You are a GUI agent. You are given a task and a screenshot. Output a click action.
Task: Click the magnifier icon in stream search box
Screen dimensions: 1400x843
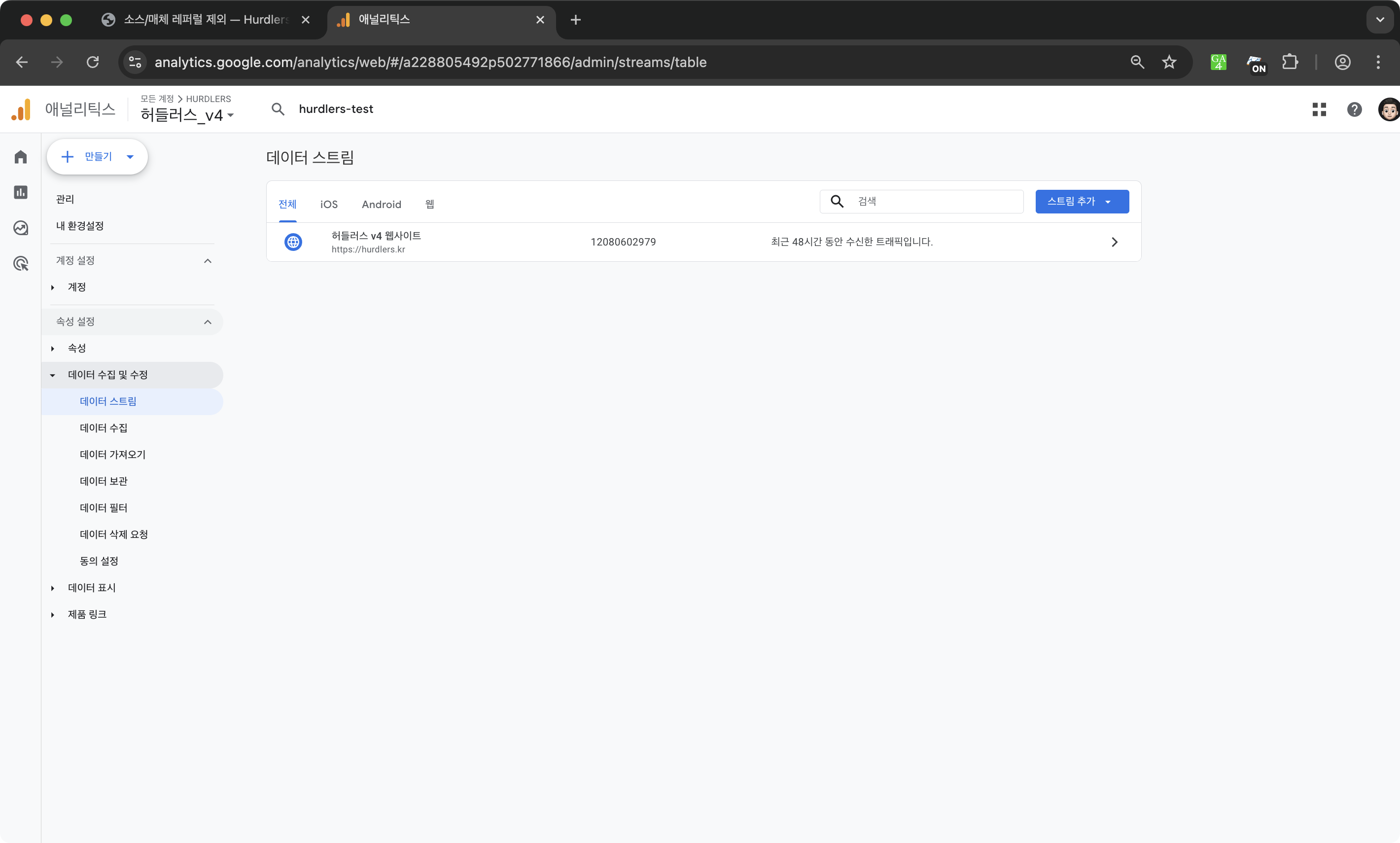tap(837, 201)
